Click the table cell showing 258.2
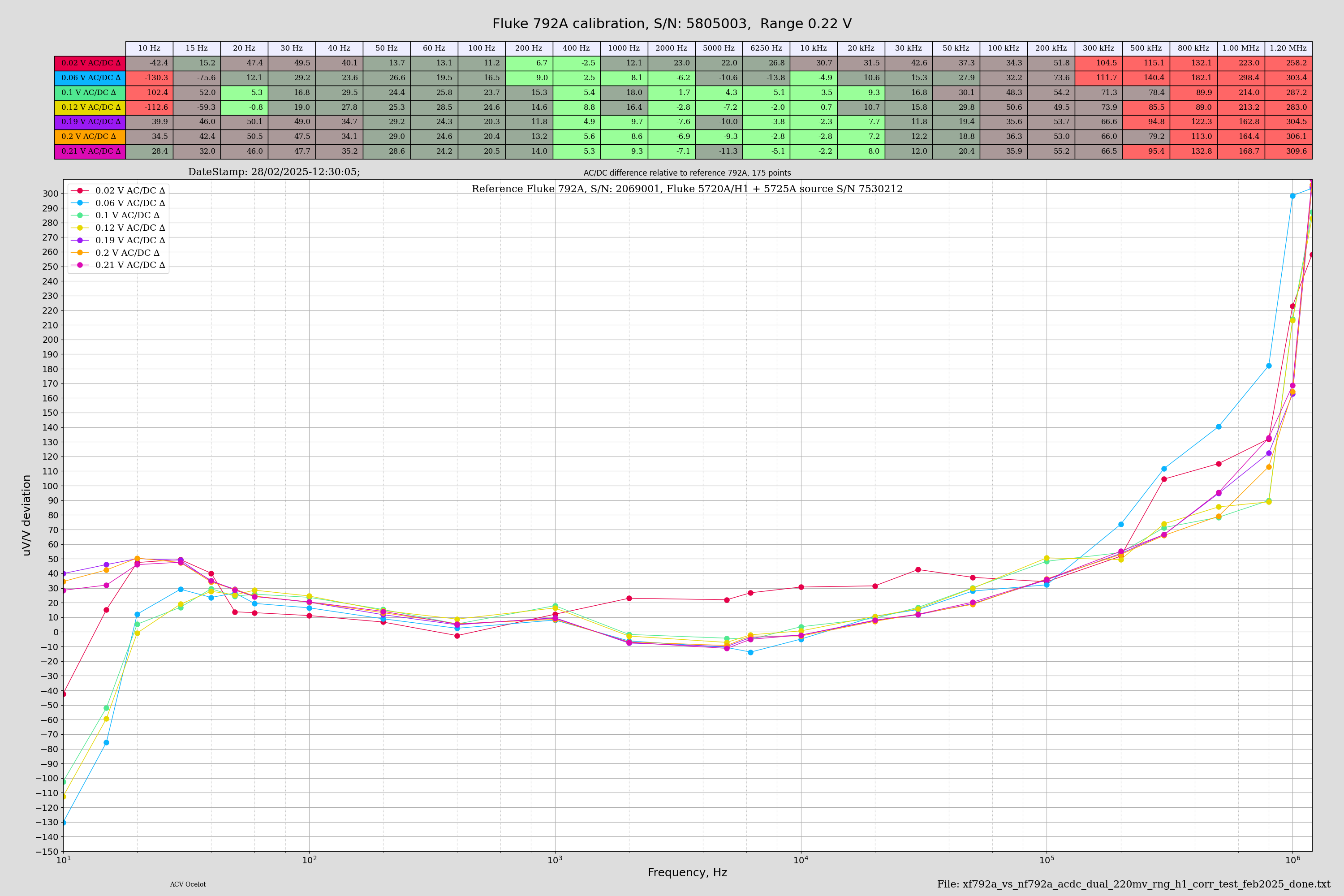The width and height of the screenshot is (1344, 896). point(1288,63)
